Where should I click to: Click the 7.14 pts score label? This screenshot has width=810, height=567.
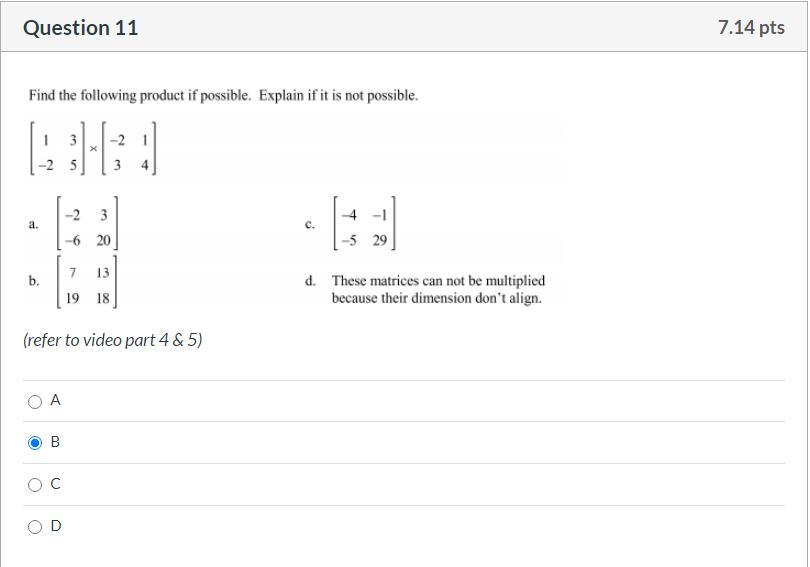[x=751, y=28]
